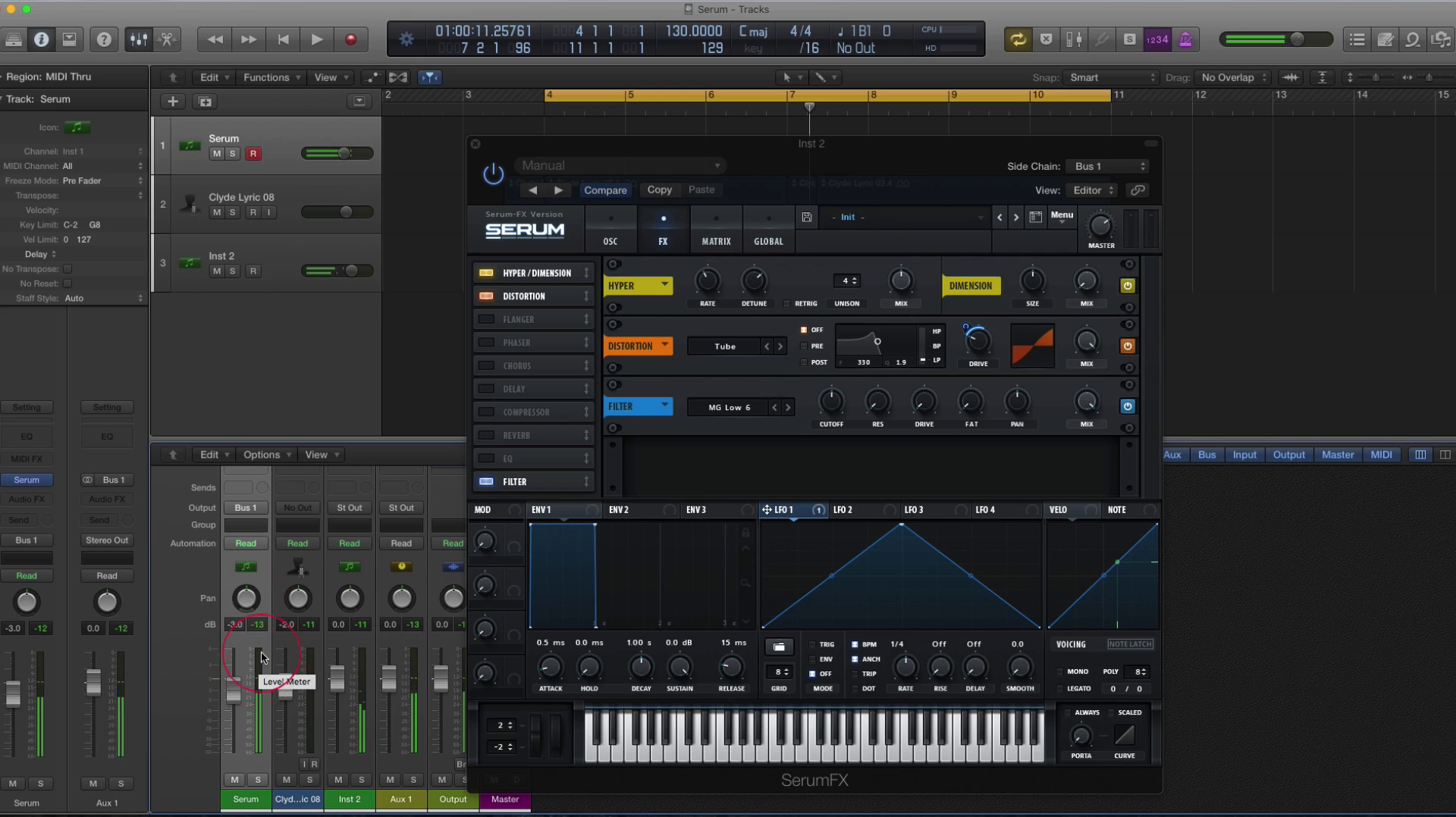Open the Note Pads icon

[1385, 39]
